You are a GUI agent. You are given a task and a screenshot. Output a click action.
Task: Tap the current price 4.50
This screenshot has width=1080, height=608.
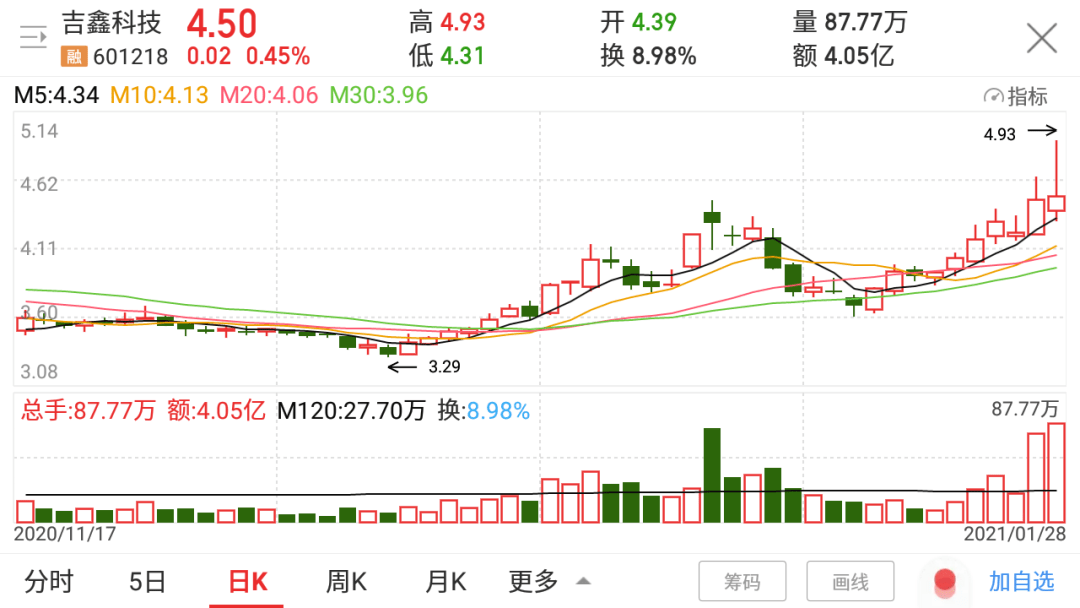point(222,24)
